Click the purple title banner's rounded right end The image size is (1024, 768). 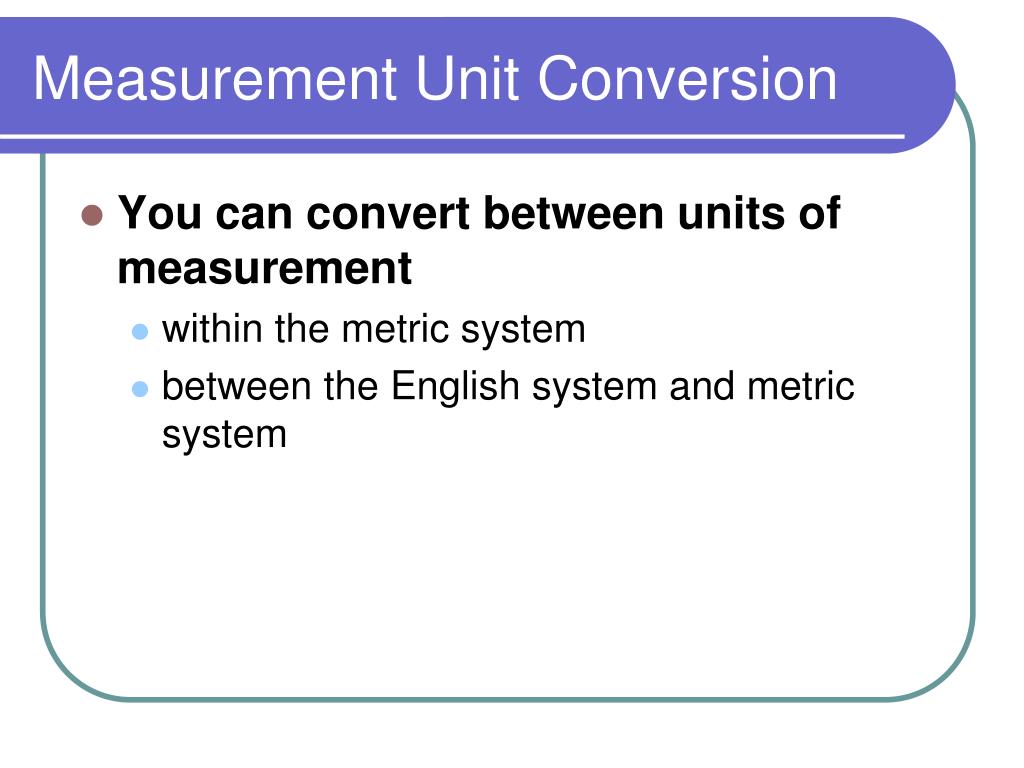coord(927,85)
